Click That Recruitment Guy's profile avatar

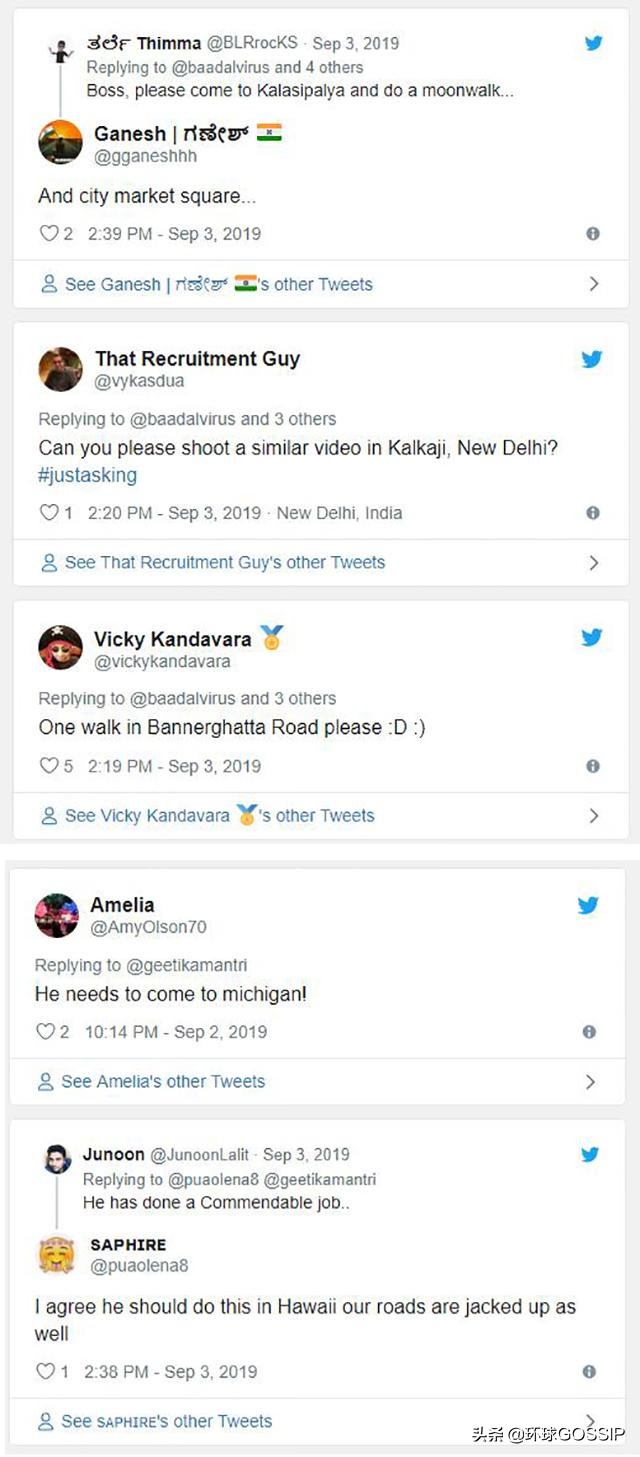tap(60, 369)
